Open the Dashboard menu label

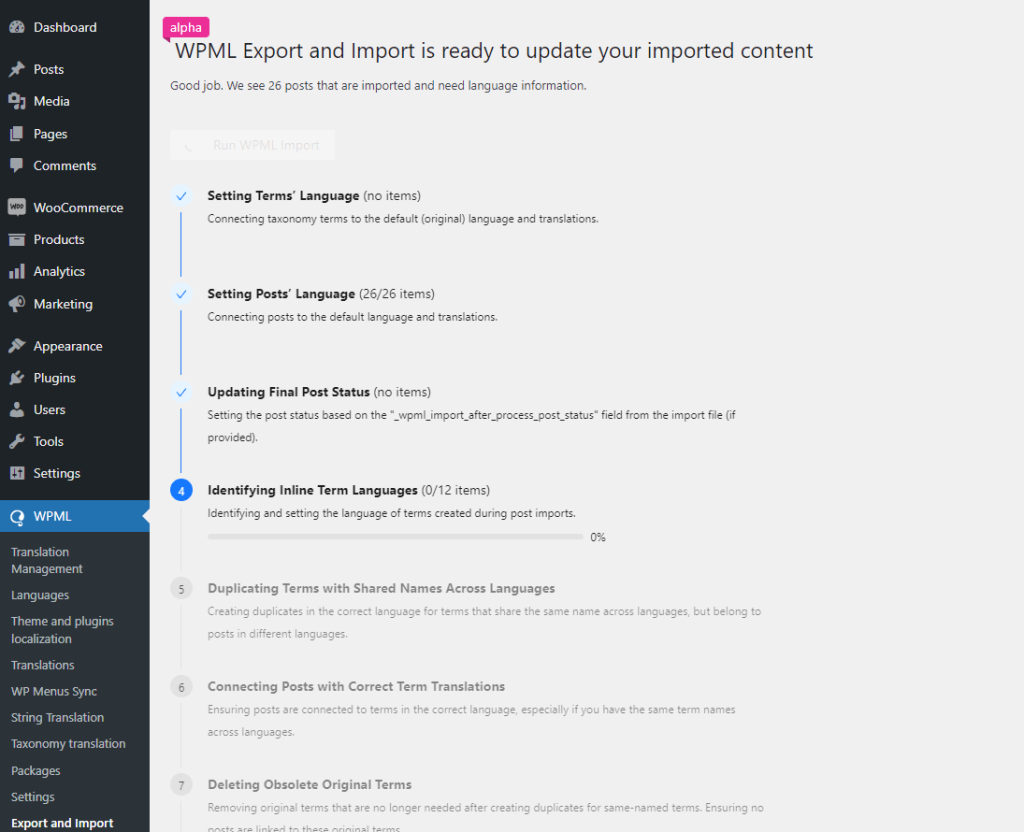(65, 27)
